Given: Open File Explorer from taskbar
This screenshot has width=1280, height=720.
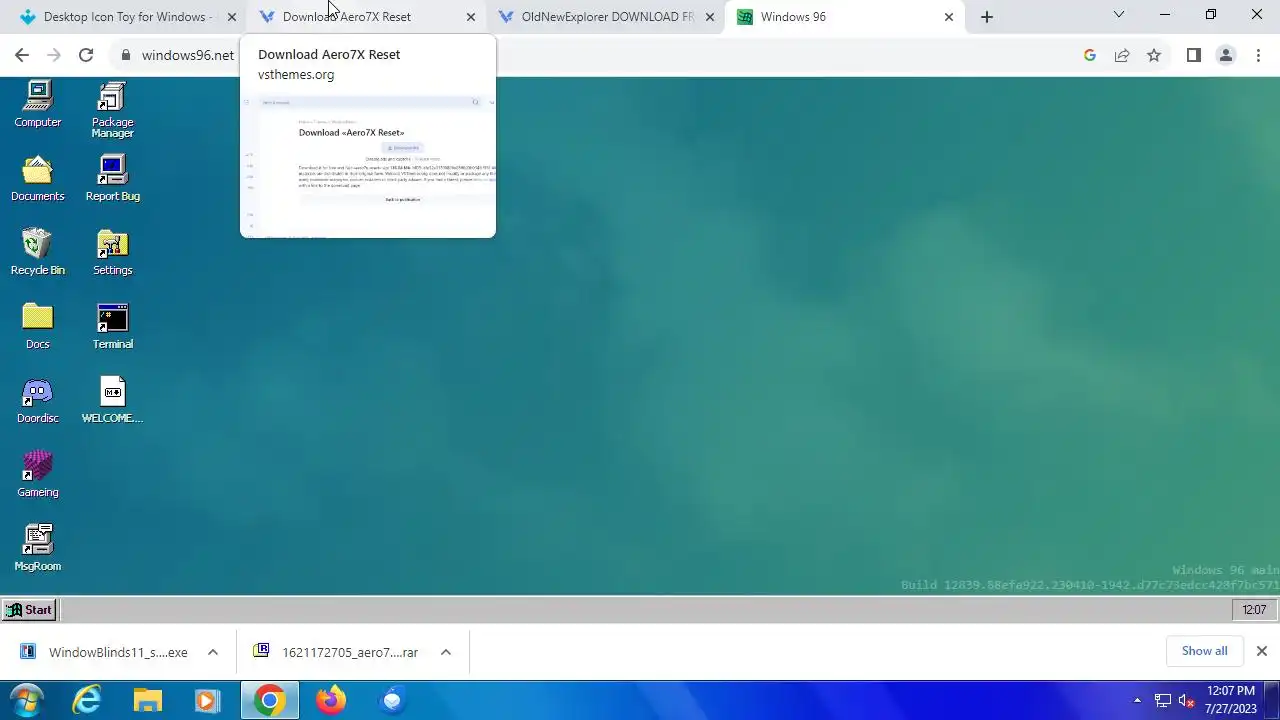Looking at the screenshot, I should point(148,700).
